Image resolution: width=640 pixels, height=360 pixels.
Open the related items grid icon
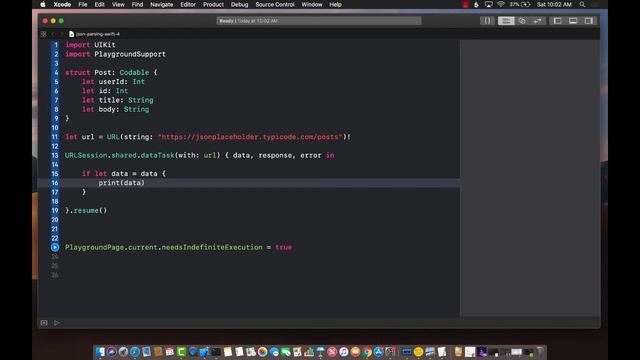coord(44,34)
